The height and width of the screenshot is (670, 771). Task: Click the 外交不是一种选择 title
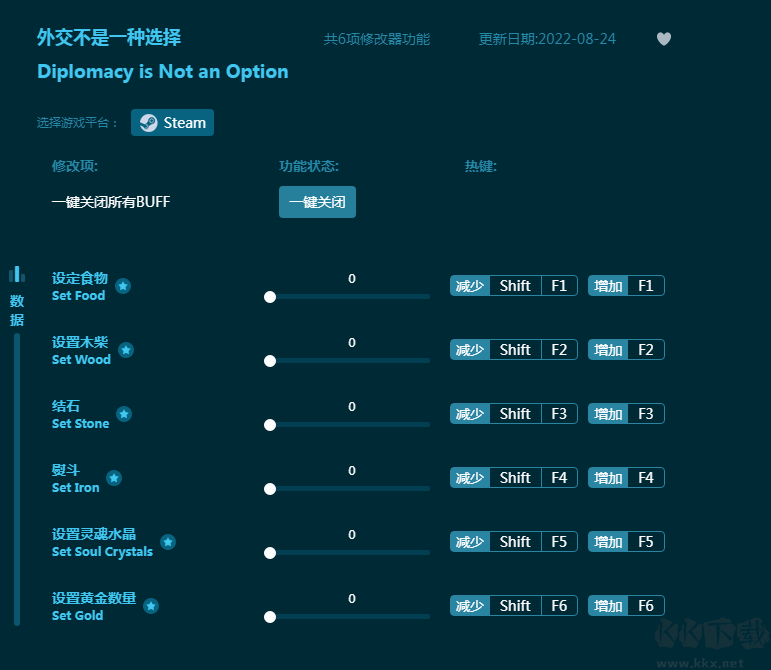pos(109,37)
